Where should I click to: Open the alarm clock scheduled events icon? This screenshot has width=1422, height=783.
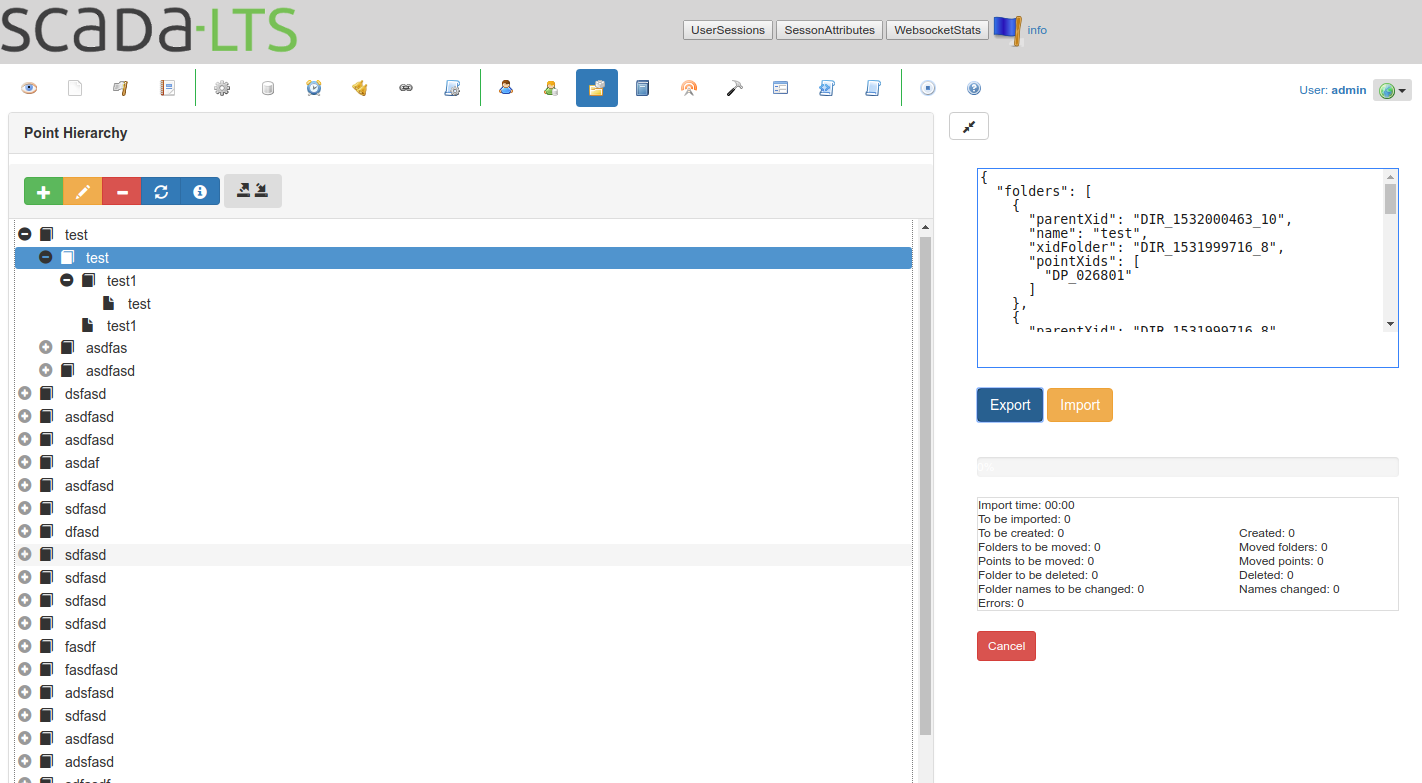click(314, 88)
